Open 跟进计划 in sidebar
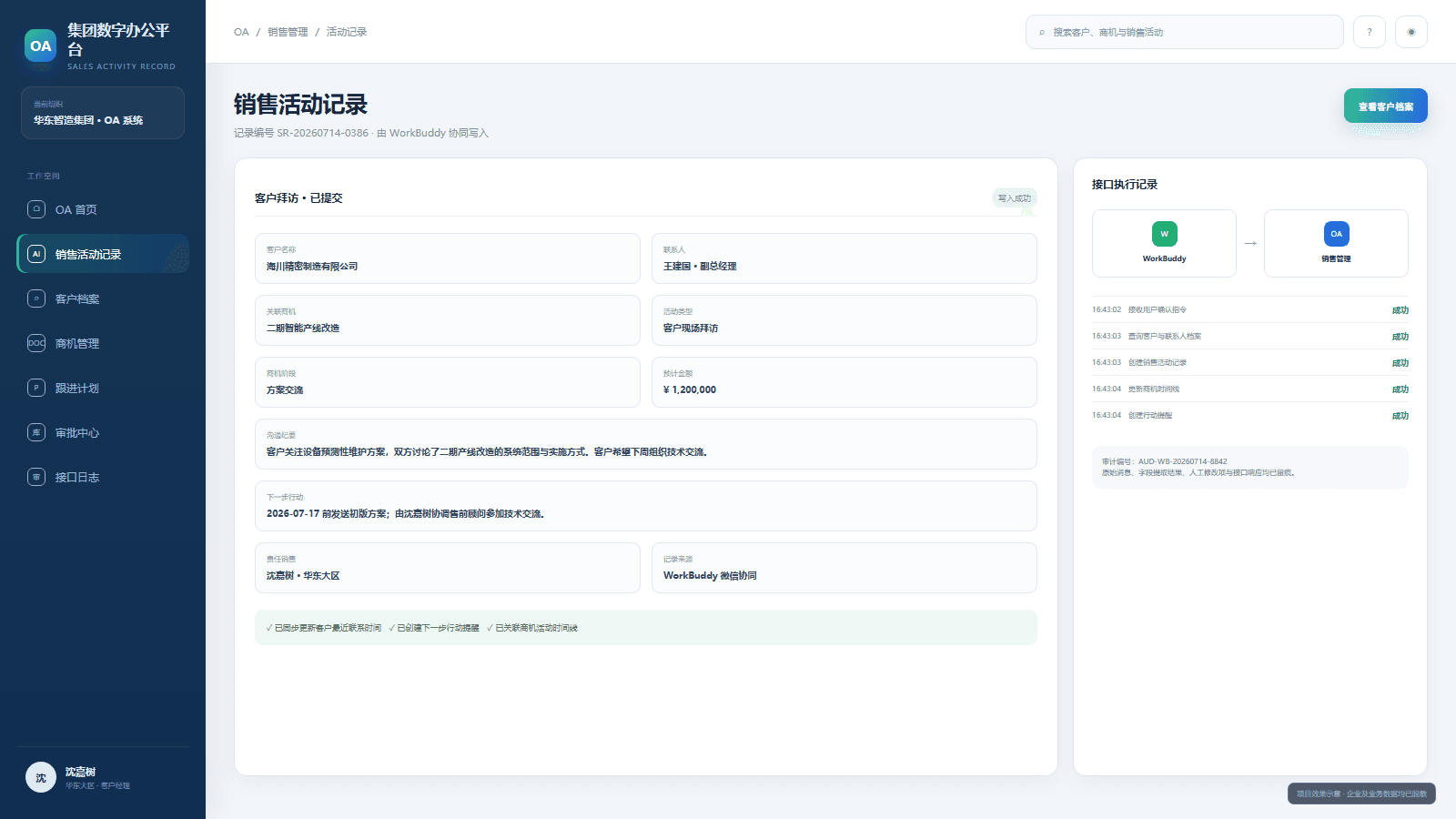This screenshot has width=1456, height=819. point(103,388)
